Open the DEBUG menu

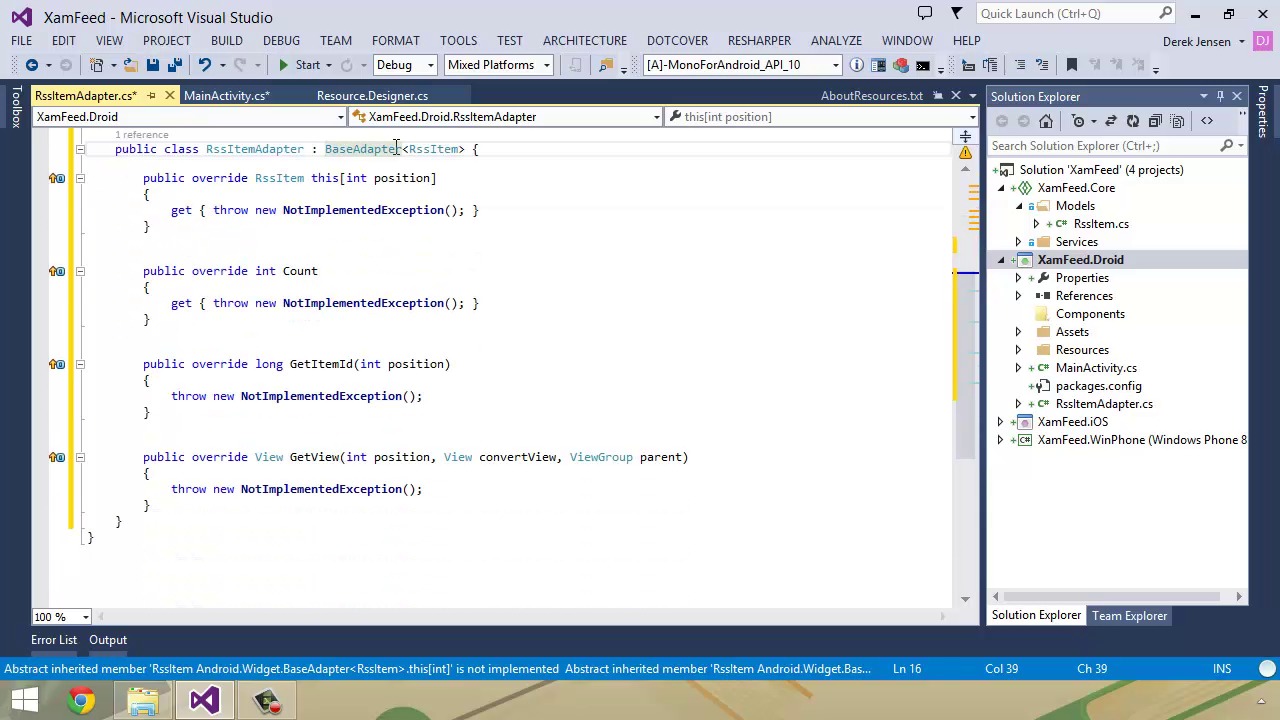pos(281,41)
